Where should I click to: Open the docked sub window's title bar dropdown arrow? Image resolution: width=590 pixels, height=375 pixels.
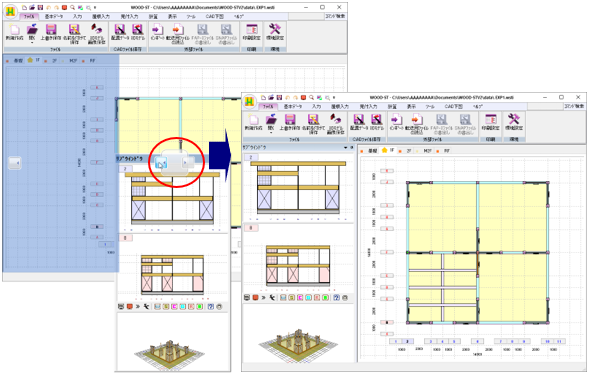[x=345, y=148]
